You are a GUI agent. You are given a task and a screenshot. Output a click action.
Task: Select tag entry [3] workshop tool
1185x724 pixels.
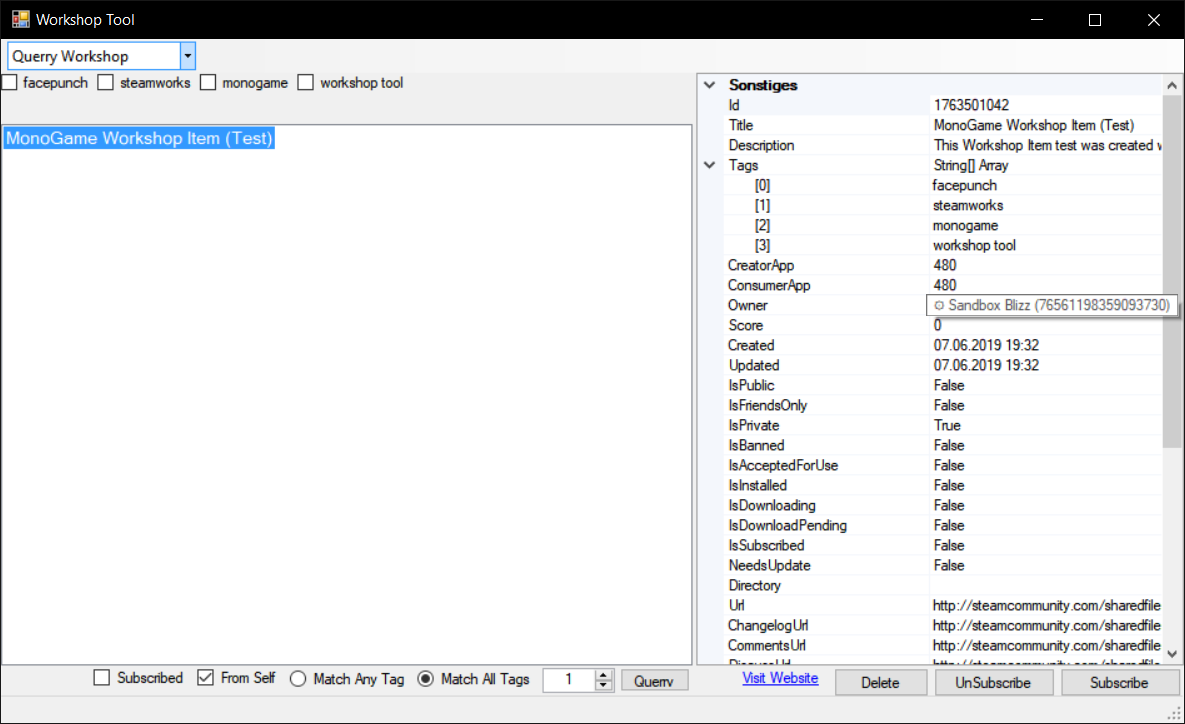pyautogui.click(x=942, y=245)
